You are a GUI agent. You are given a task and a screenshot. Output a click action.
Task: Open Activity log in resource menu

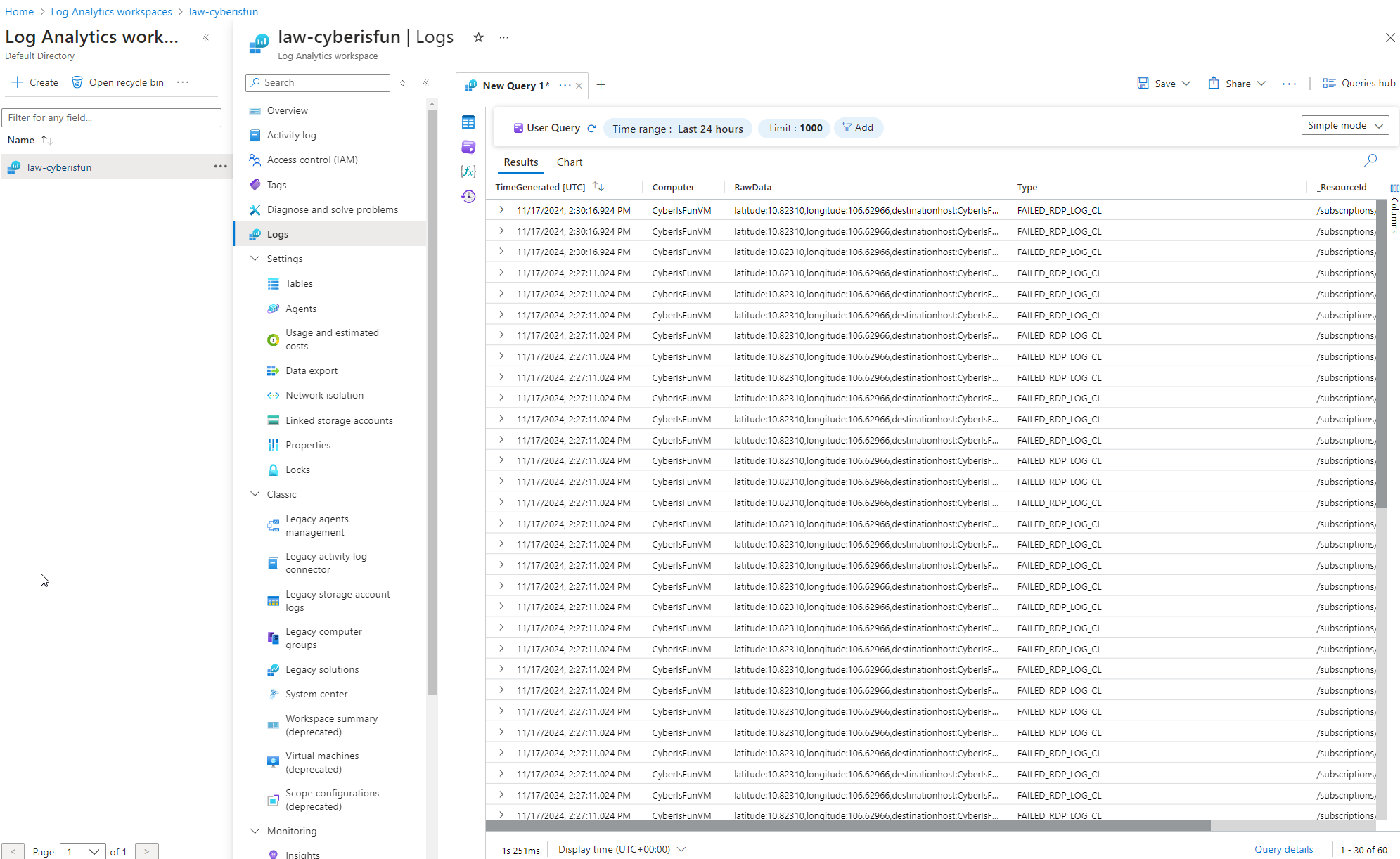pos(291,135)
